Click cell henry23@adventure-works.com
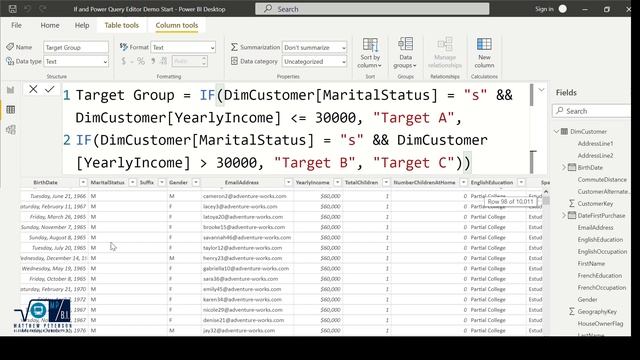640x360 pixels. (x=242, y=258)
